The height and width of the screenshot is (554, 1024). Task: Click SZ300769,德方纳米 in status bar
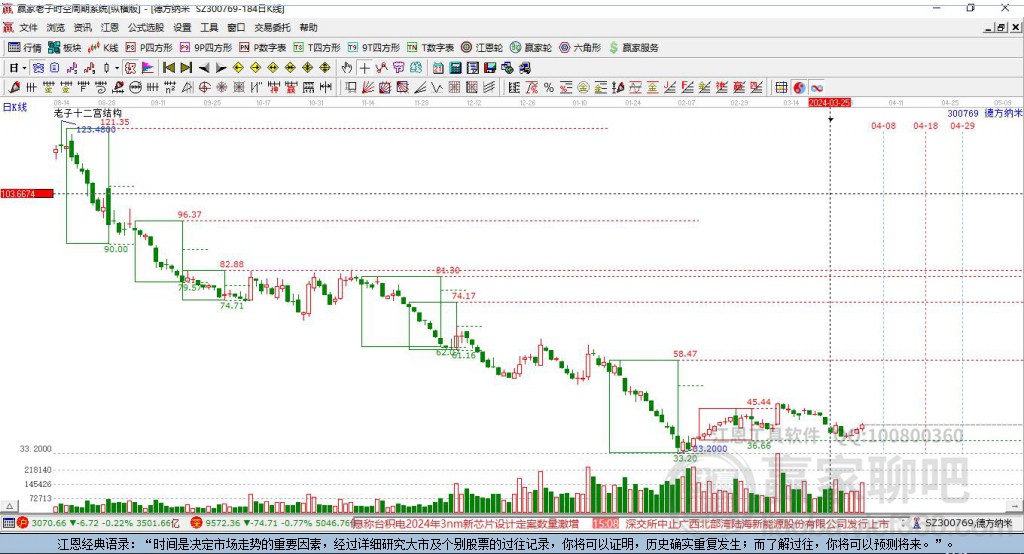968,523
